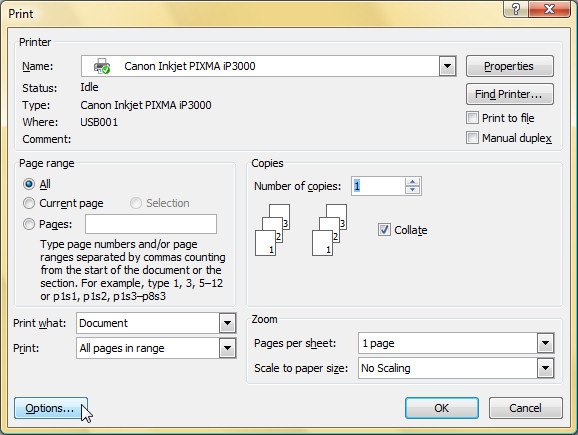Select the All page range option
Viewport: 578px width, 435px height.
[x=29, y=184]
